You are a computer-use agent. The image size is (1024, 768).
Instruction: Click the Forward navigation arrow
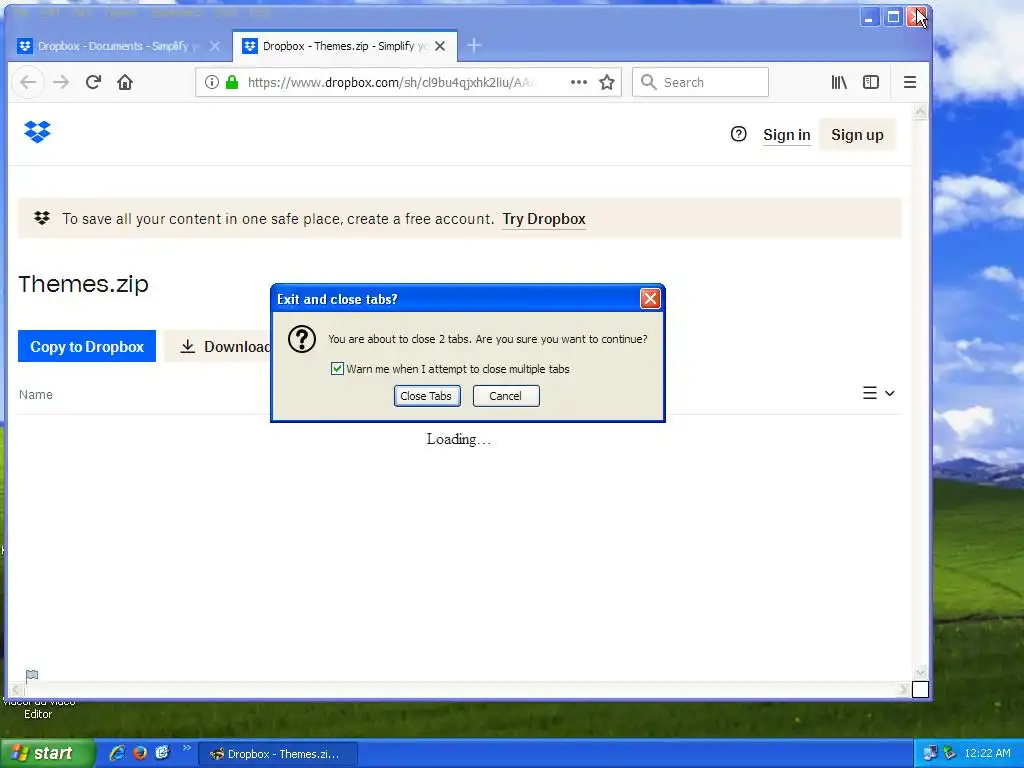[x=61, y=82]
